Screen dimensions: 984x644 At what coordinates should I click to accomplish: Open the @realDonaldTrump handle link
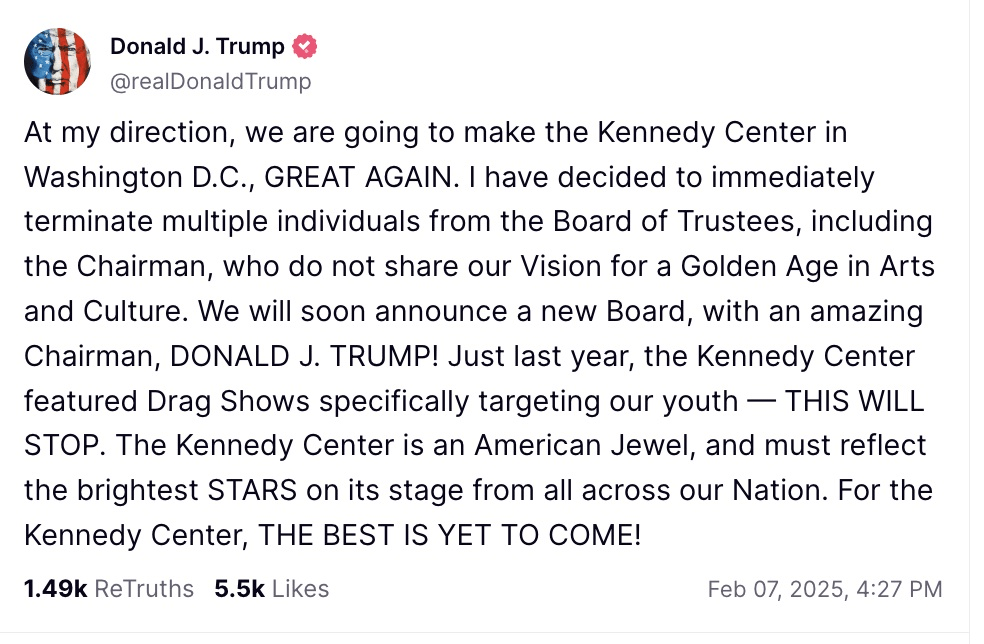click(210, 81)
